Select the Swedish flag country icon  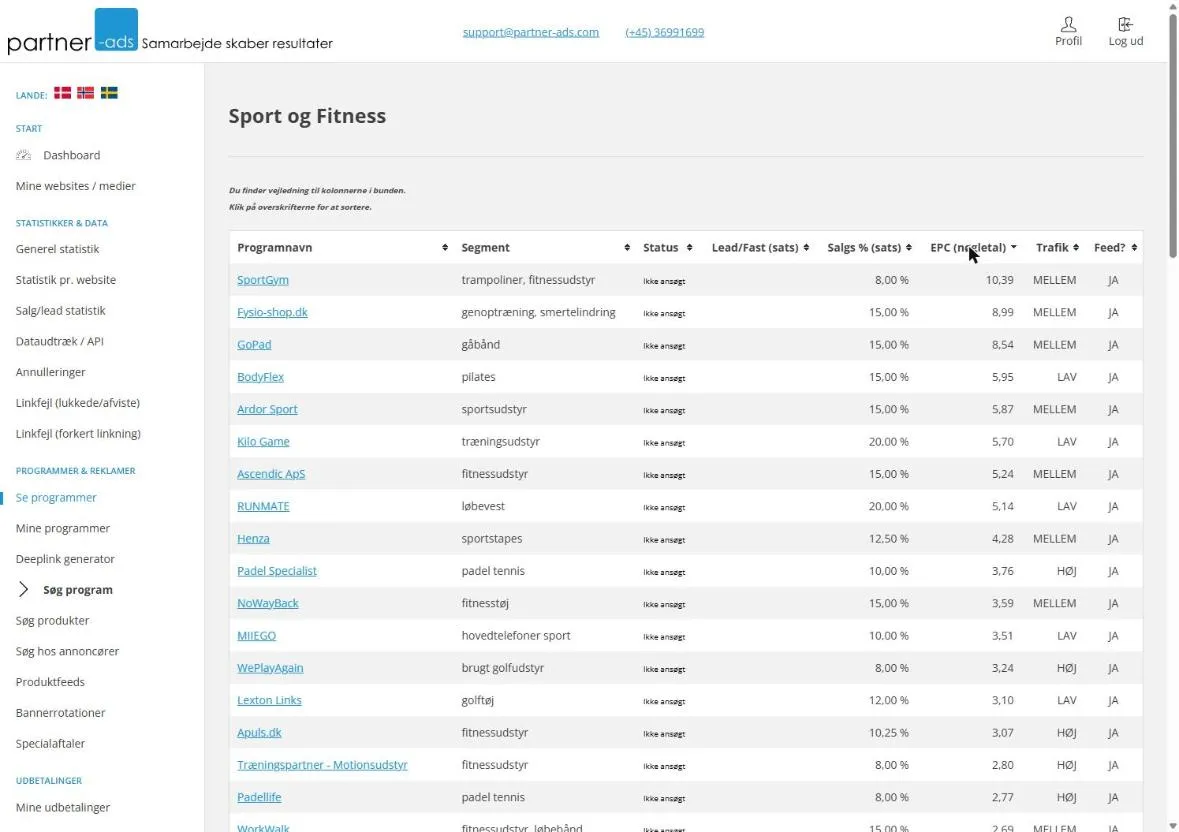[109, 93]
